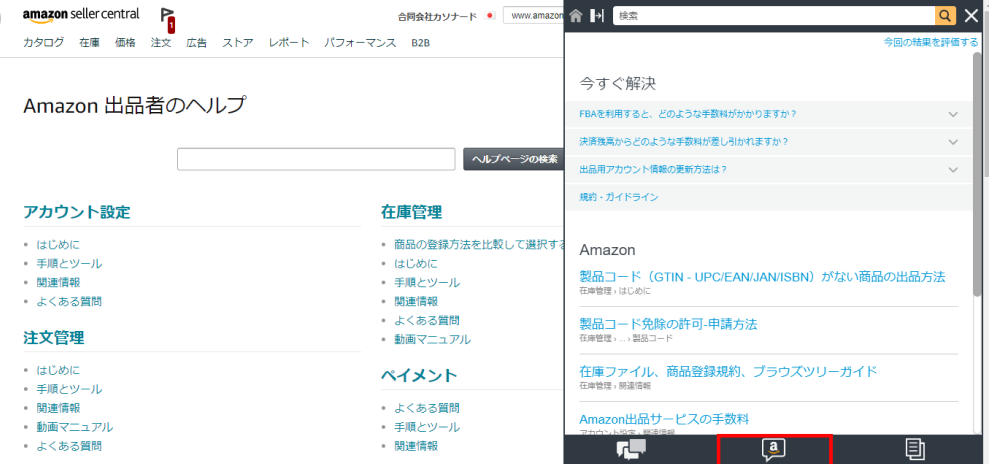Open 製品コードがない商品の出品方法 article
989x464 pixels.
click(762, 277)
